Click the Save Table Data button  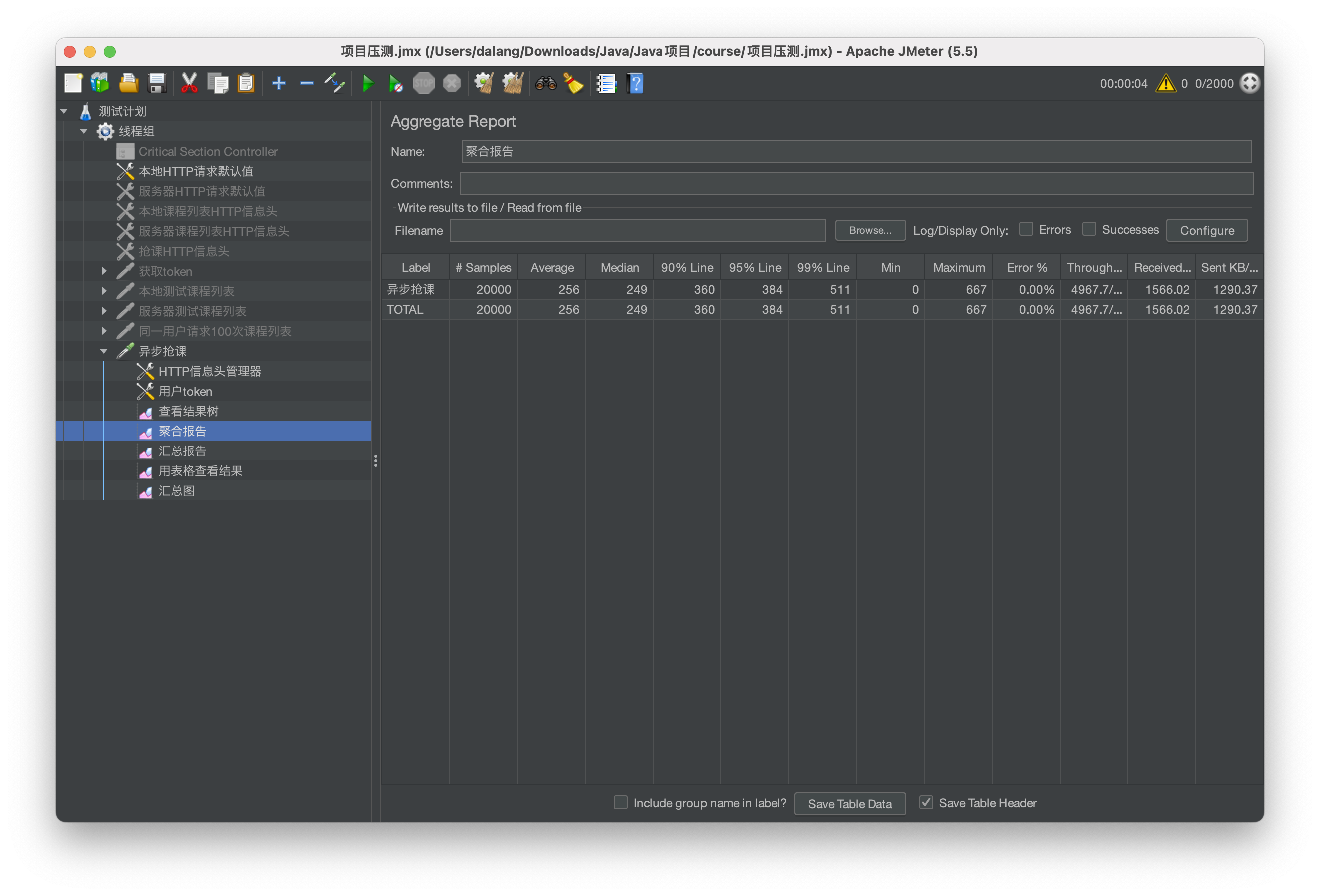850,804
